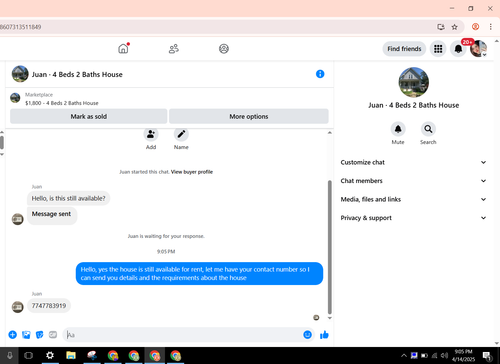Click the page scrollbar up arrow
500x364 pixels.
click(497, 41)
